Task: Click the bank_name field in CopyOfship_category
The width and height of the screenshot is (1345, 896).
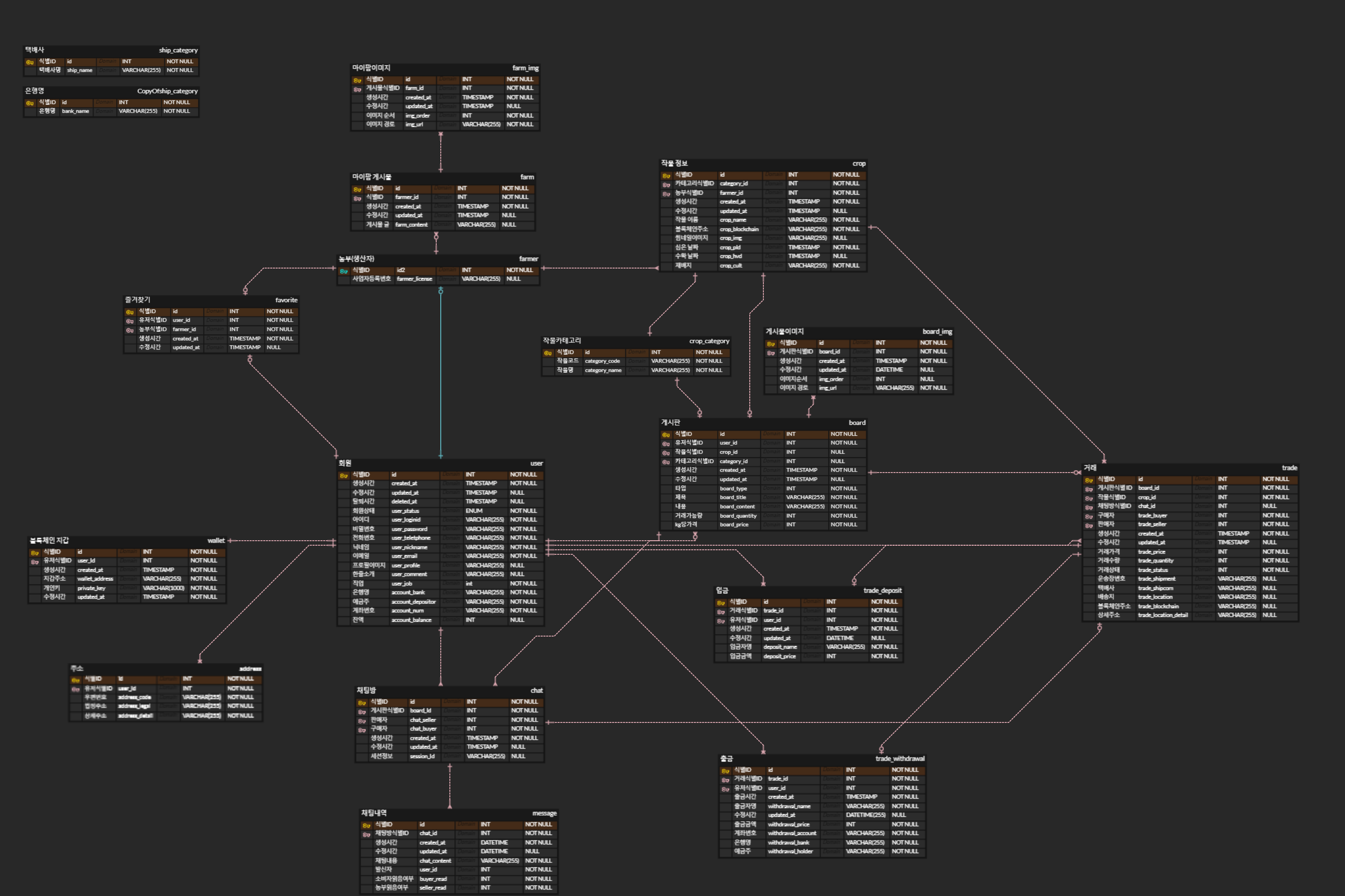Action: (75, 111)
